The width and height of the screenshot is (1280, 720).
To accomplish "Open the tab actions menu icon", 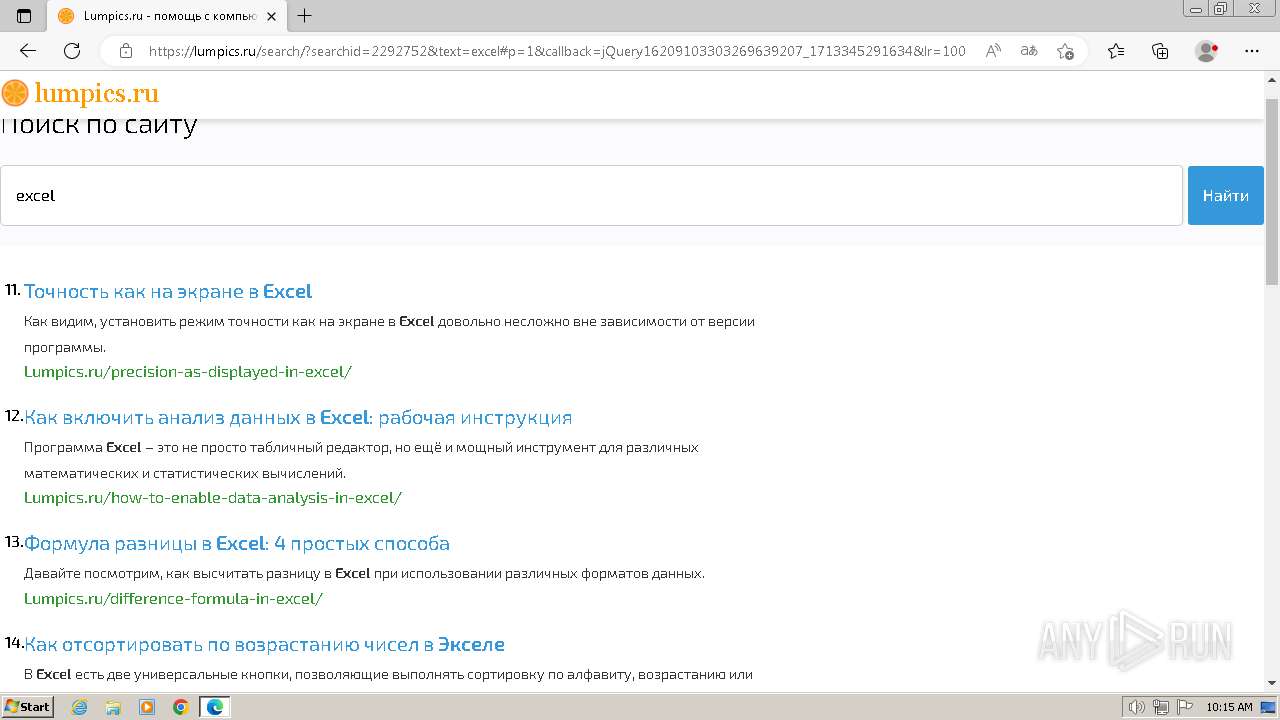I will pos(24,16).
